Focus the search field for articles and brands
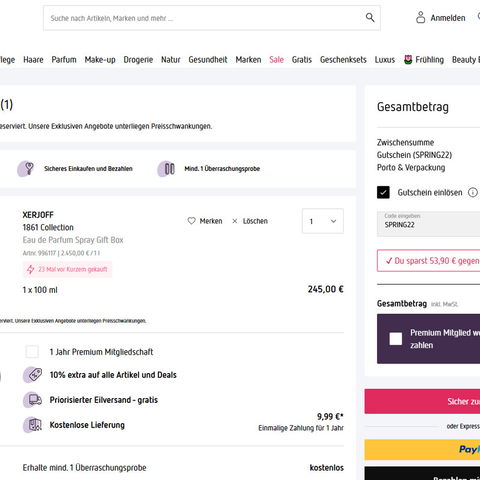Screen dimensions: 480x480 (x=212, y=18)
